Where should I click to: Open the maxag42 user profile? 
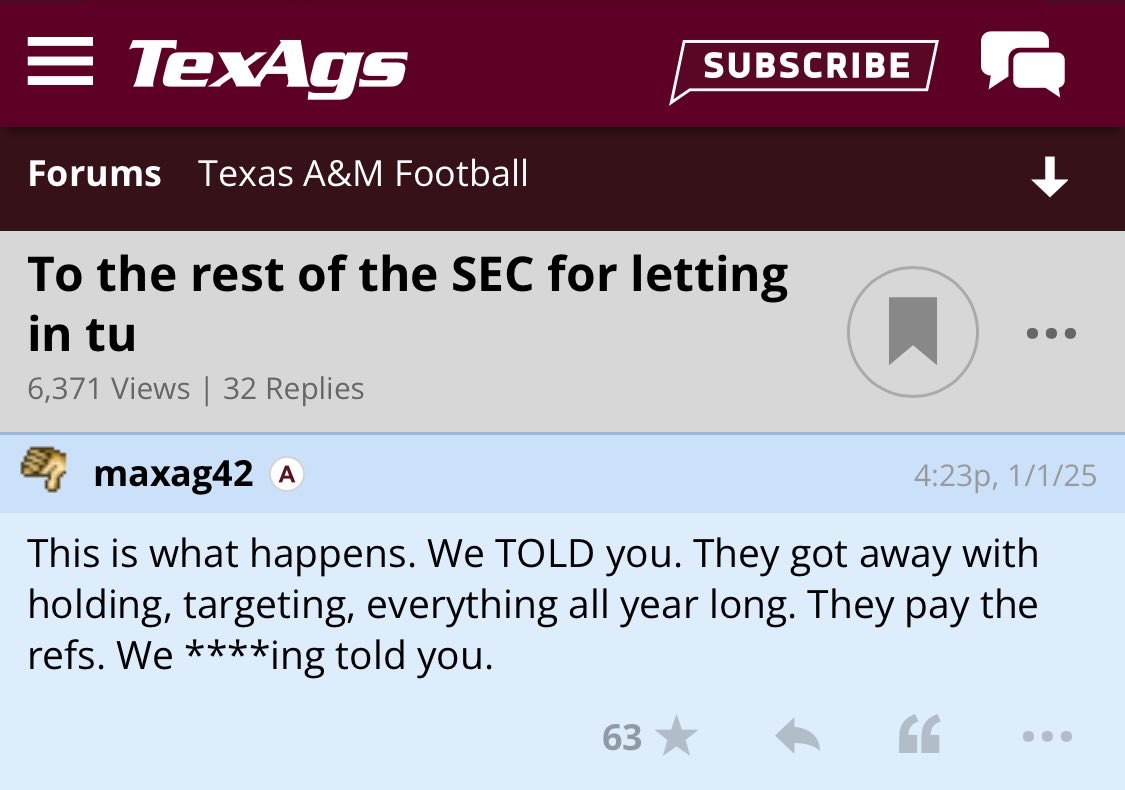click(173, 474)
